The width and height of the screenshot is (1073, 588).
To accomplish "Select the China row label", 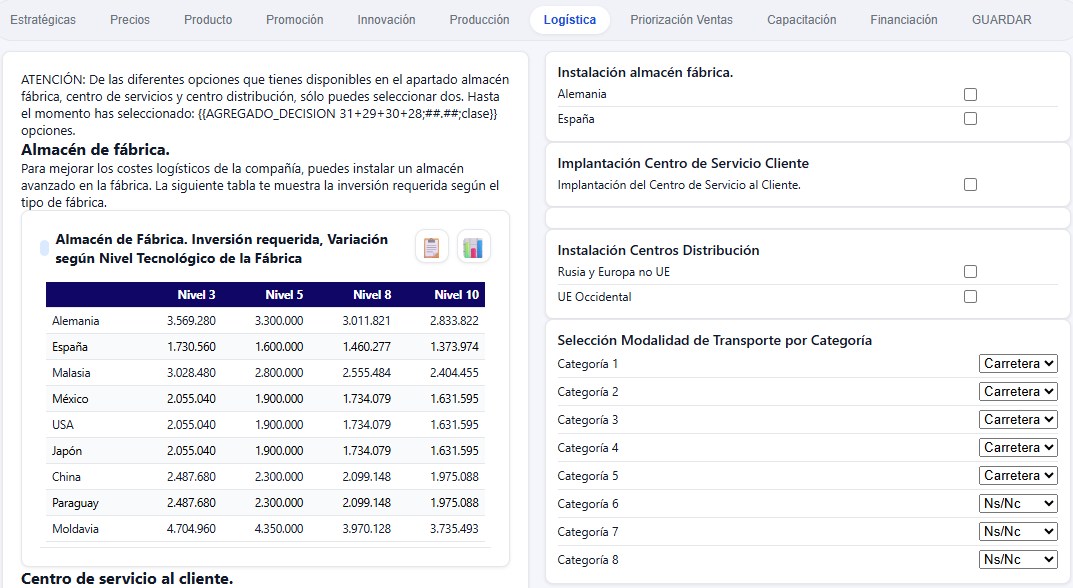I will pyautogui.click(x=66, y=477).
